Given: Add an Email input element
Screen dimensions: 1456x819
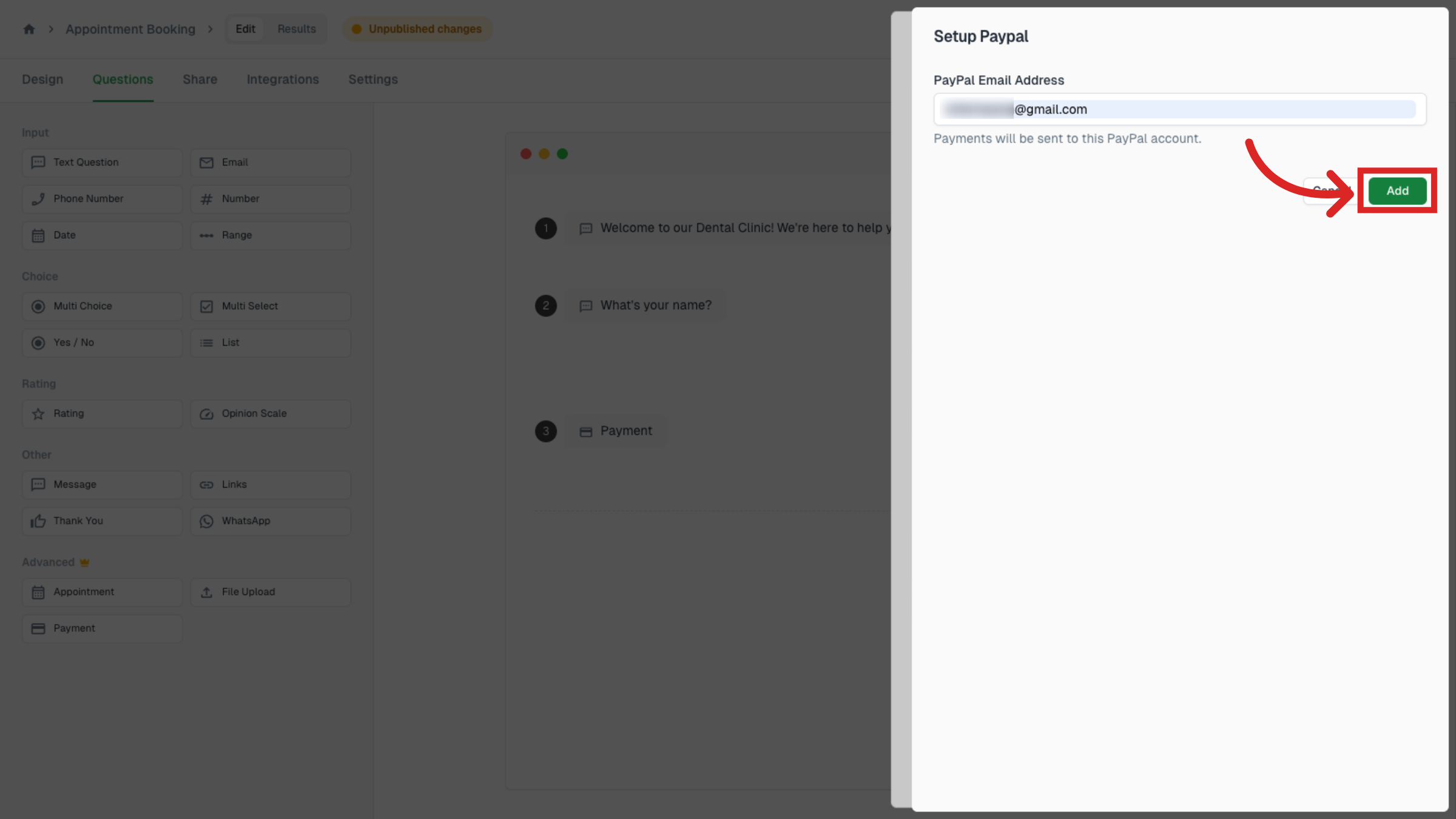Looking at the screenshot, I should point(271,163).
